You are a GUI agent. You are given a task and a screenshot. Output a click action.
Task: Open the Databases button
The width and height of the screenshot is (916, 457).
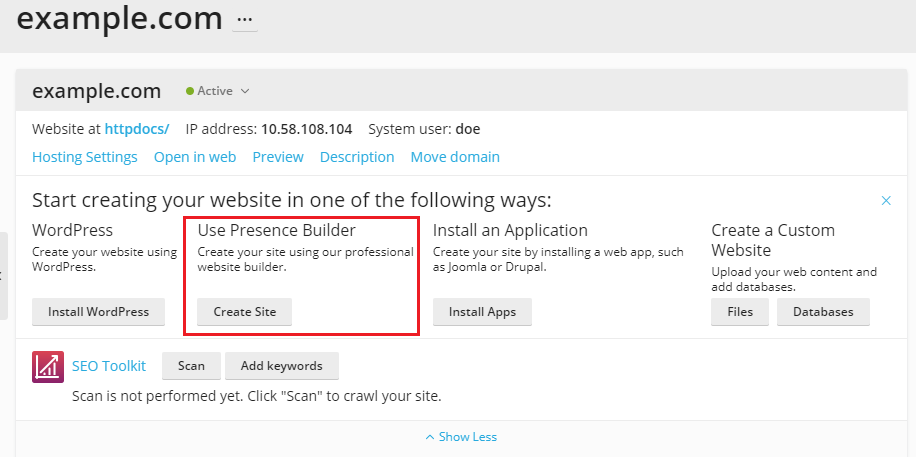823,312
